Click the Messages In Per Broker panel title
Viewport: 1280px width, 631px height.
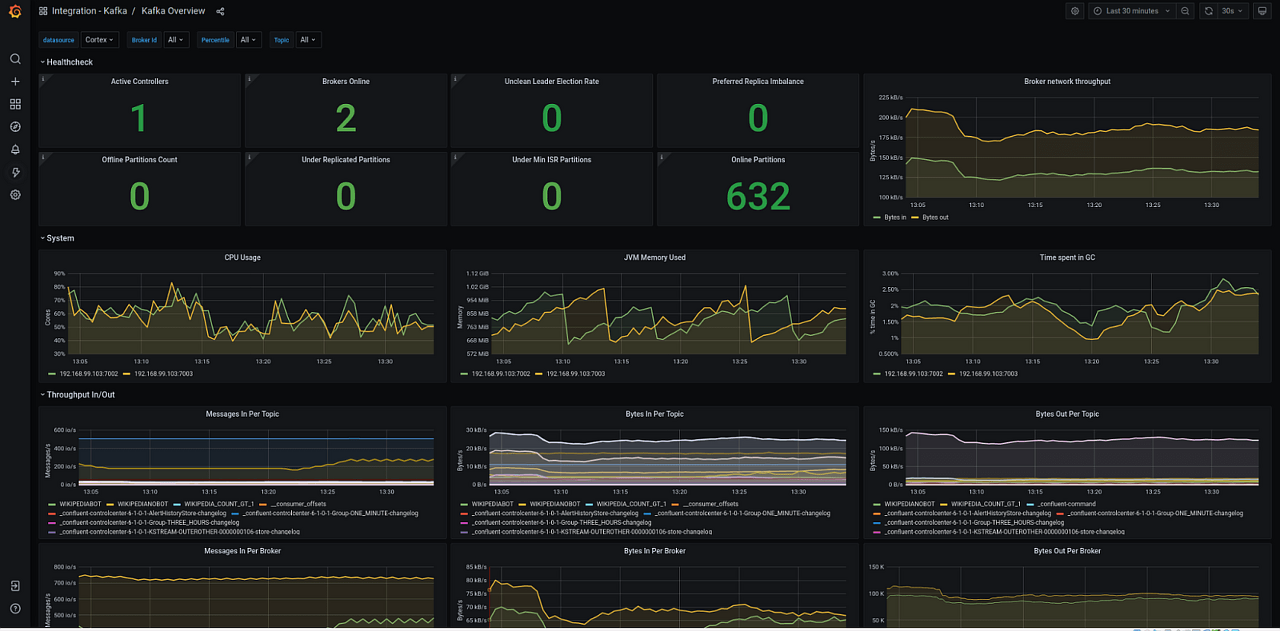pyautogui.click(x=242, y=550)
